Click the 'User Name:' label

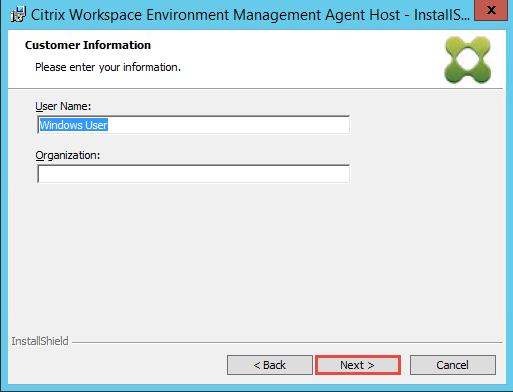(x=63, y=106)
